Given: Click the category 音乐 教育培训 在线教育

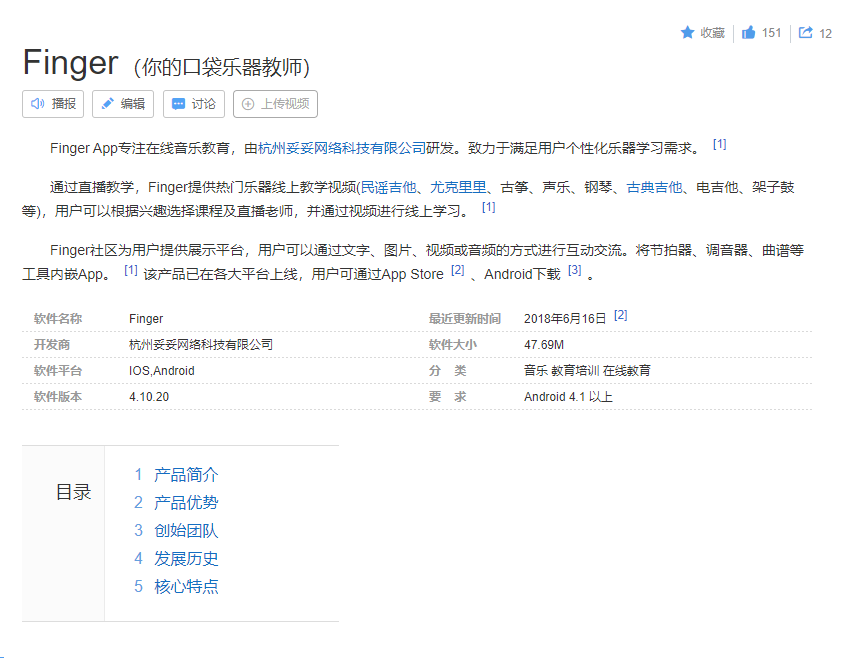Looking at the screenshot, I should [x=587, y=371].
